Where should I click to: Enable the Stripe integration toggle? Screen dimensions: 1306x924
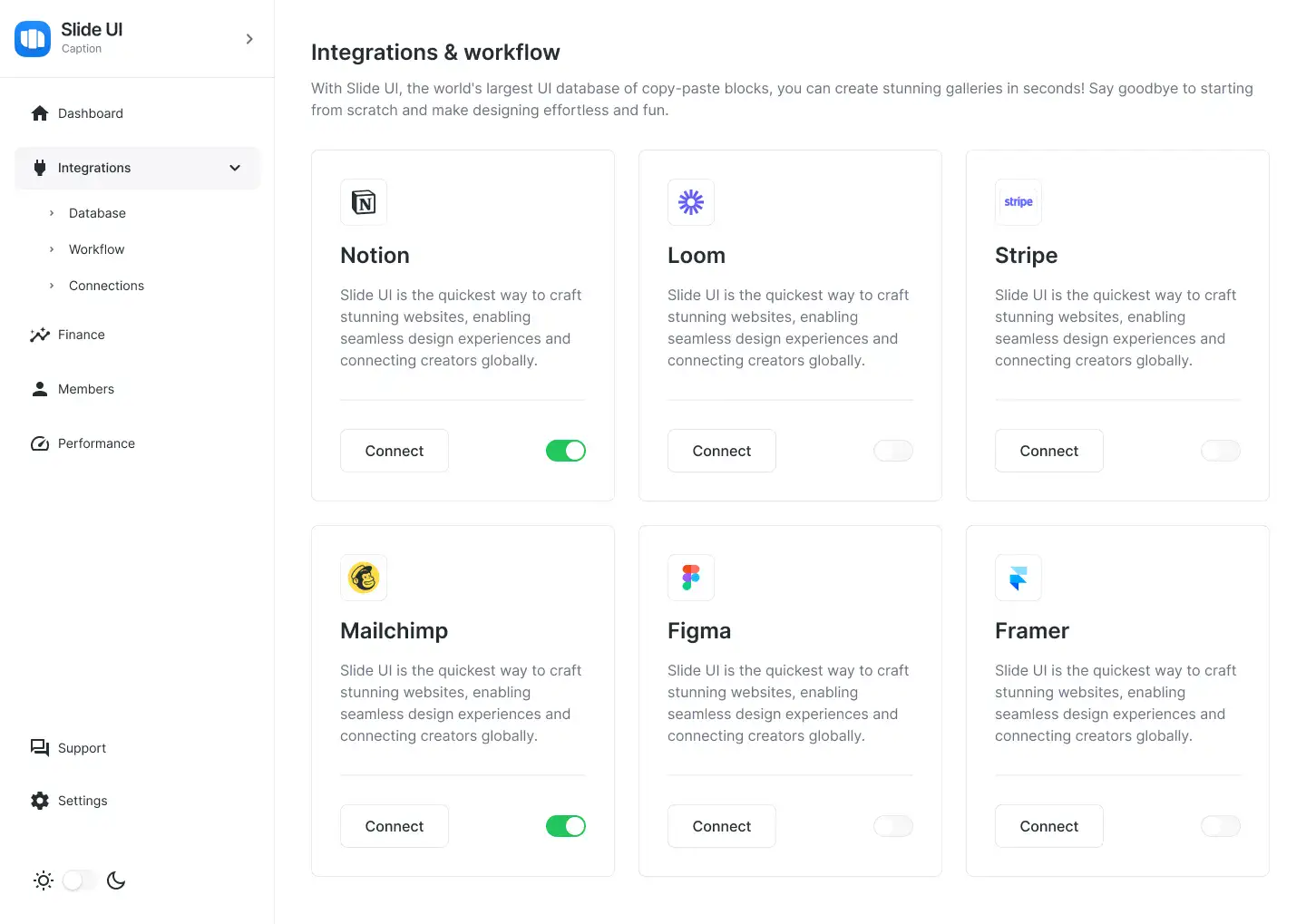point(1221,451)
